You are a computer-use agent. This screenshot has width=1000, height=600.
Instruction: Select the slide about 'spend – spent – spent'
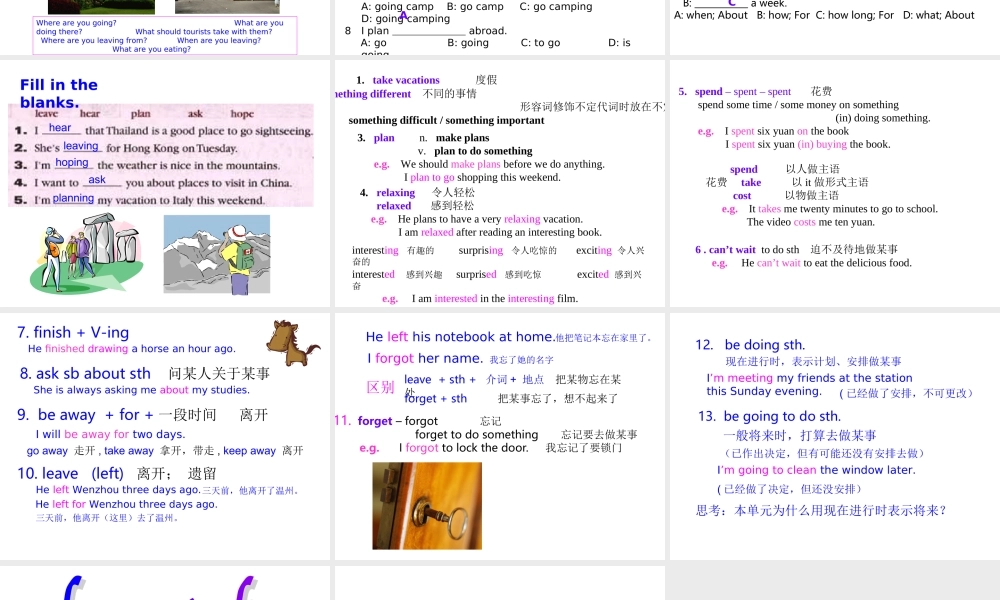pos(835,183)
